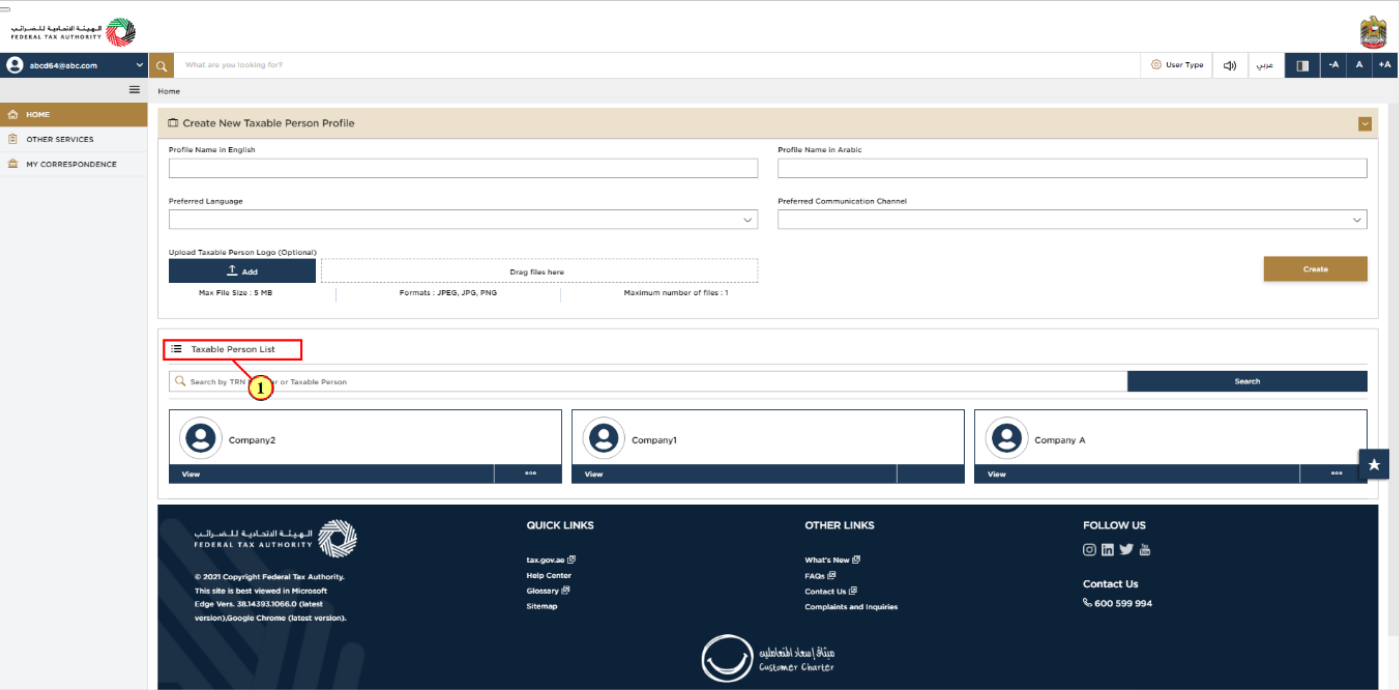Viewport: 1399px width, 690px height.
Task: Switch language to Arabic
Action: (x=1265, y=65)
